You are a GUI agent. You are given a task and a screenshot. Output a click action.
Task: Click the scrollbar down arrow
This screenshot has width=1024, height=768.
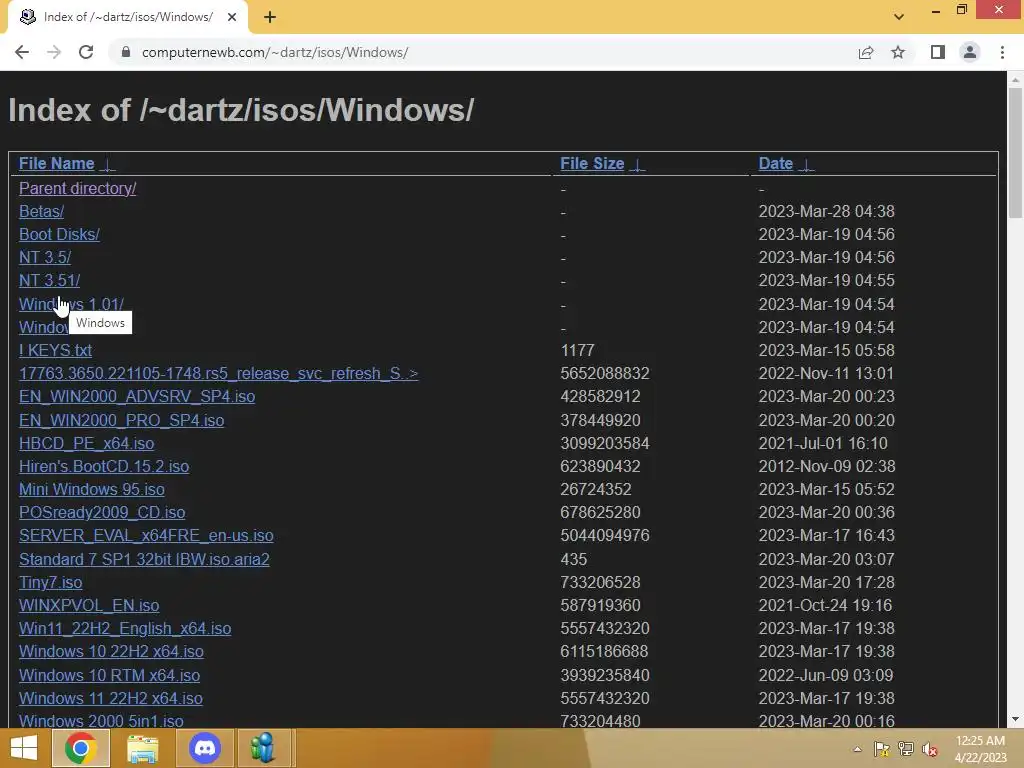pos(1015,720)
